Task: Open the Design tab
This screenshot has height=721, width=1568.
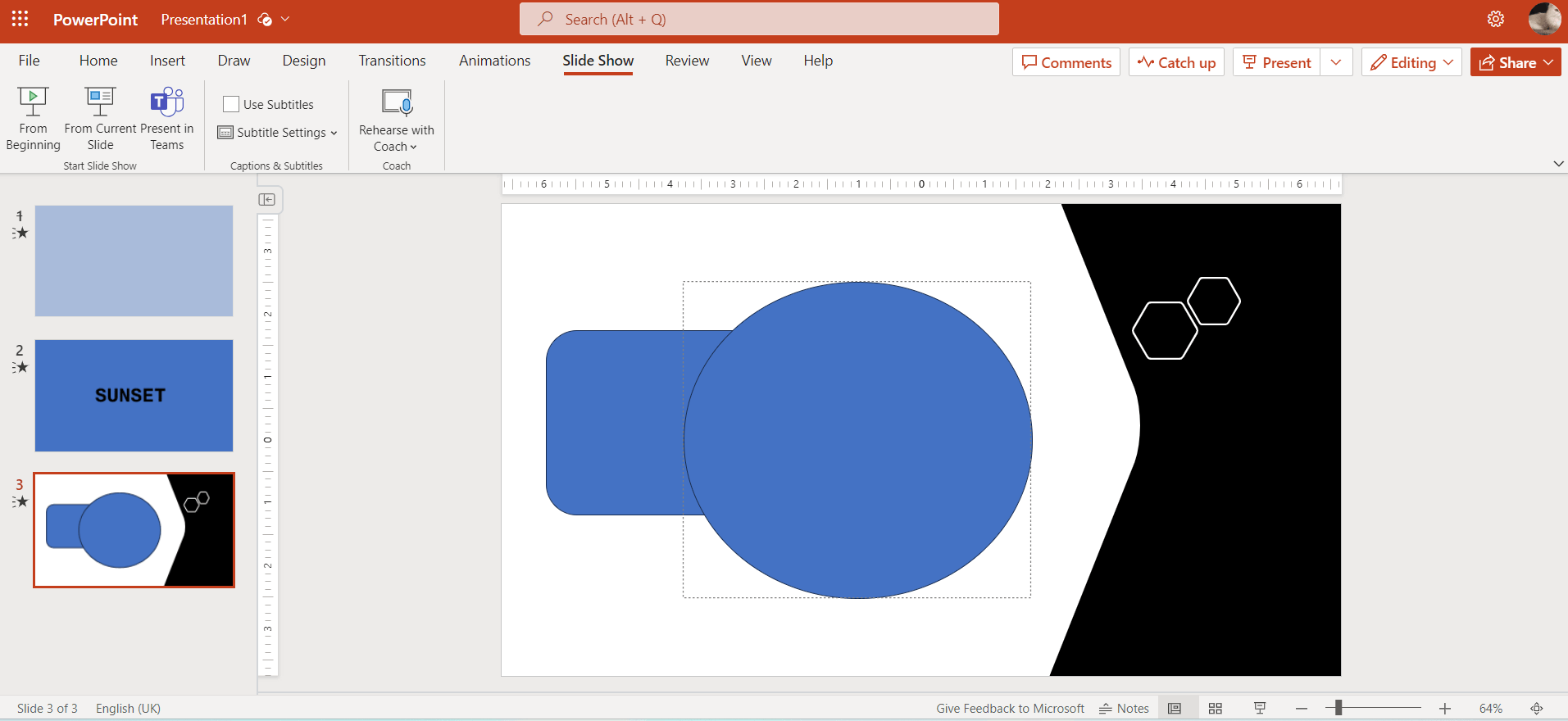Action: pyautogui.click(x=304, y=61)
